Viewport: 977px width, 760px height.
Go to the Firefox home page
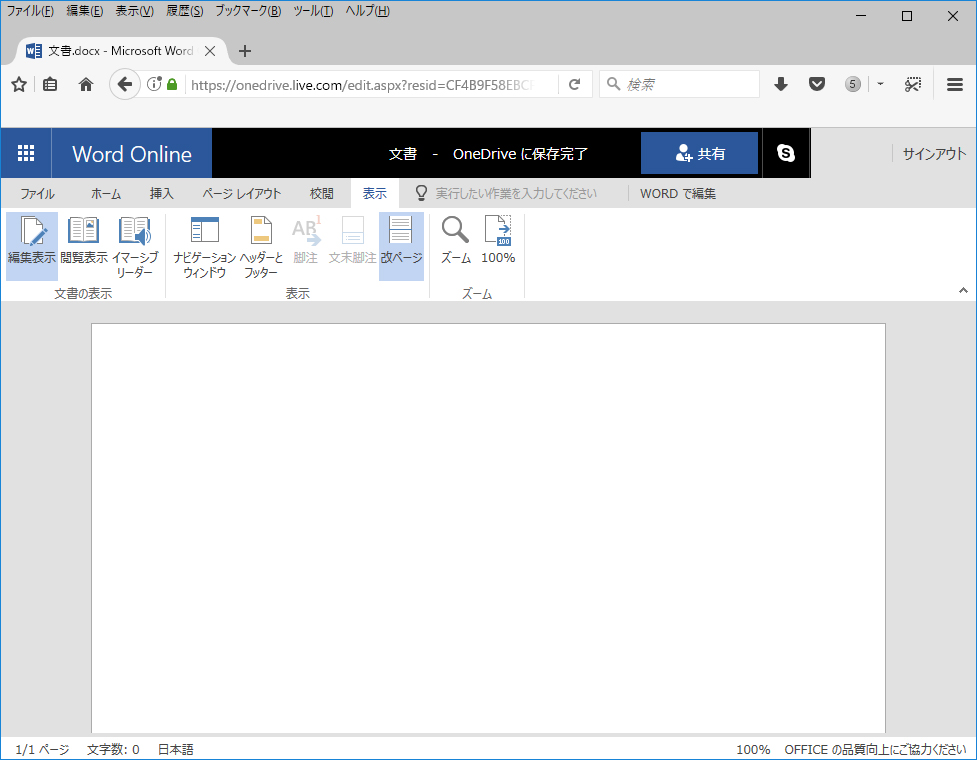click(86, 84)
